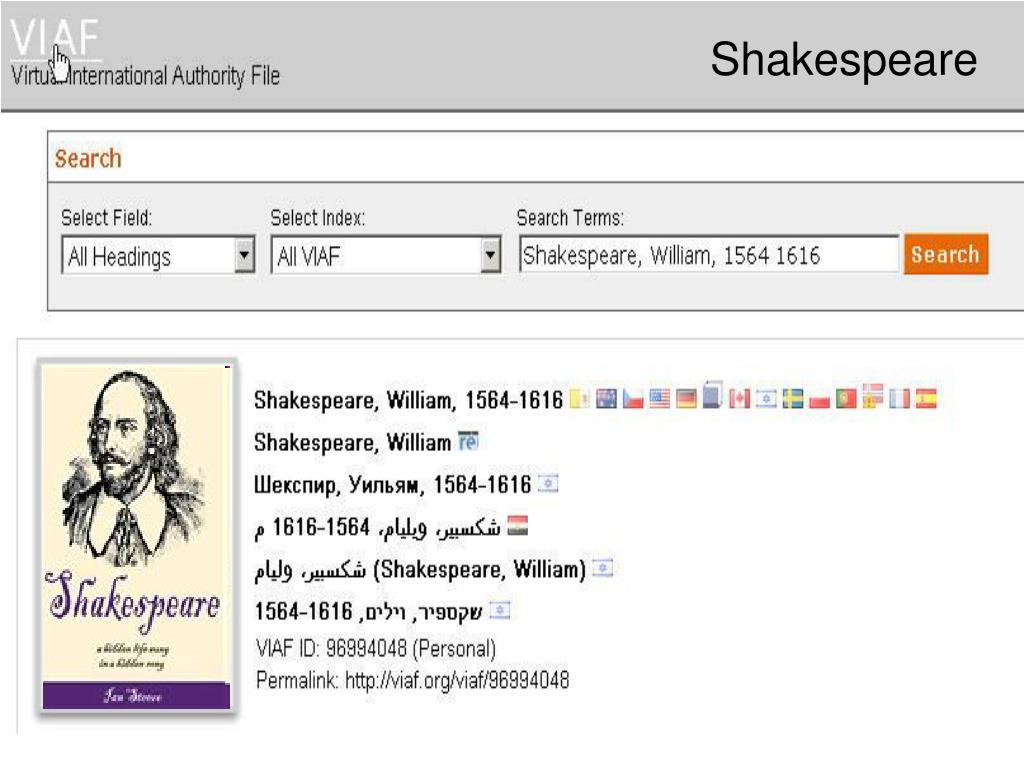1024x768 pixels.
Task: Open the 'Shakespeare, William, 1564-1616' heading link
Action: click(408, 400)
